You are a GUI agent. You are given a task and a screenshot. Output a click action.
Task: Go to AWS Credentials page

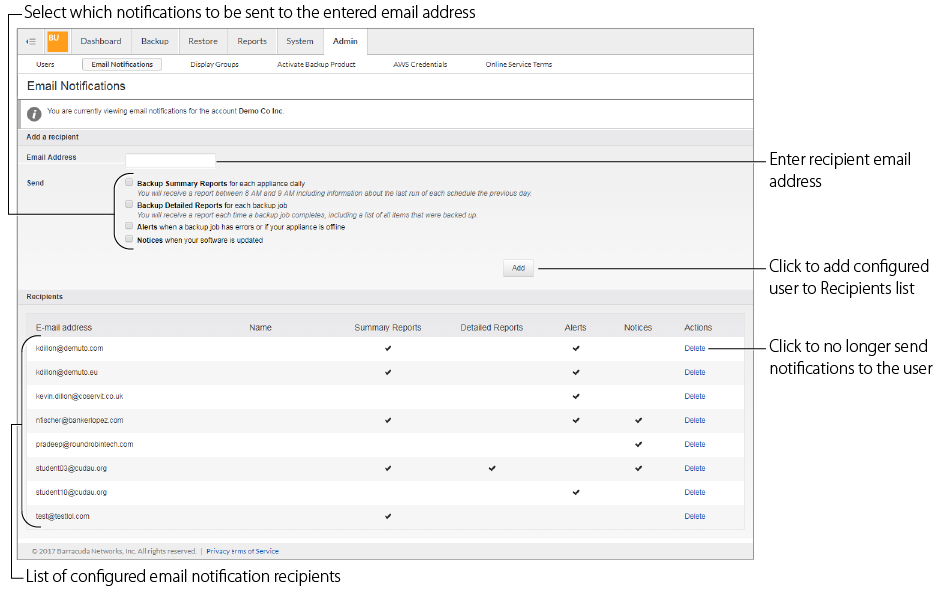(420, 64)
